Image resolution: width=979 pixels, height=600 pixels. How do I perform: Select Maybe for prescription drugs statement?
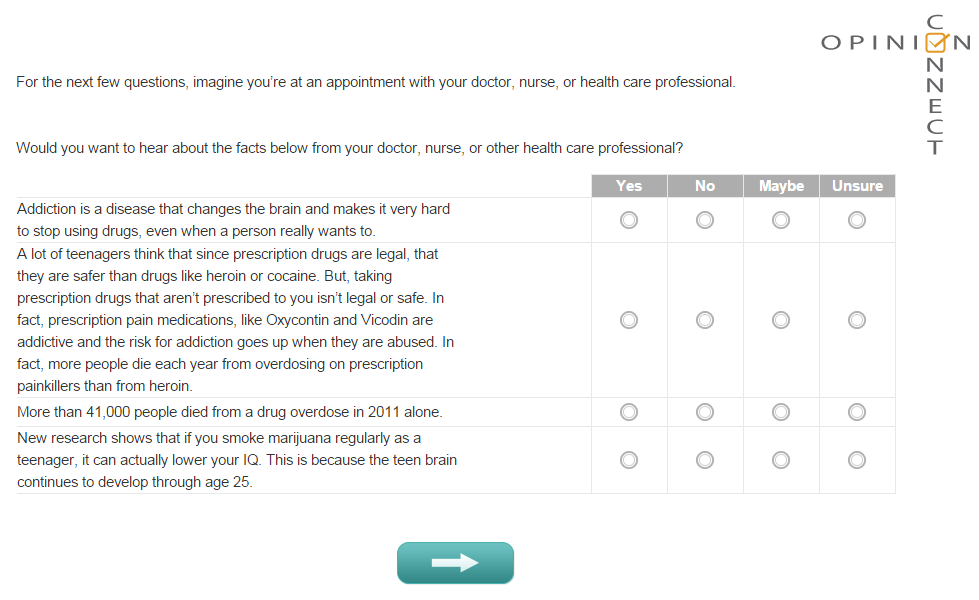click(781, 320)
